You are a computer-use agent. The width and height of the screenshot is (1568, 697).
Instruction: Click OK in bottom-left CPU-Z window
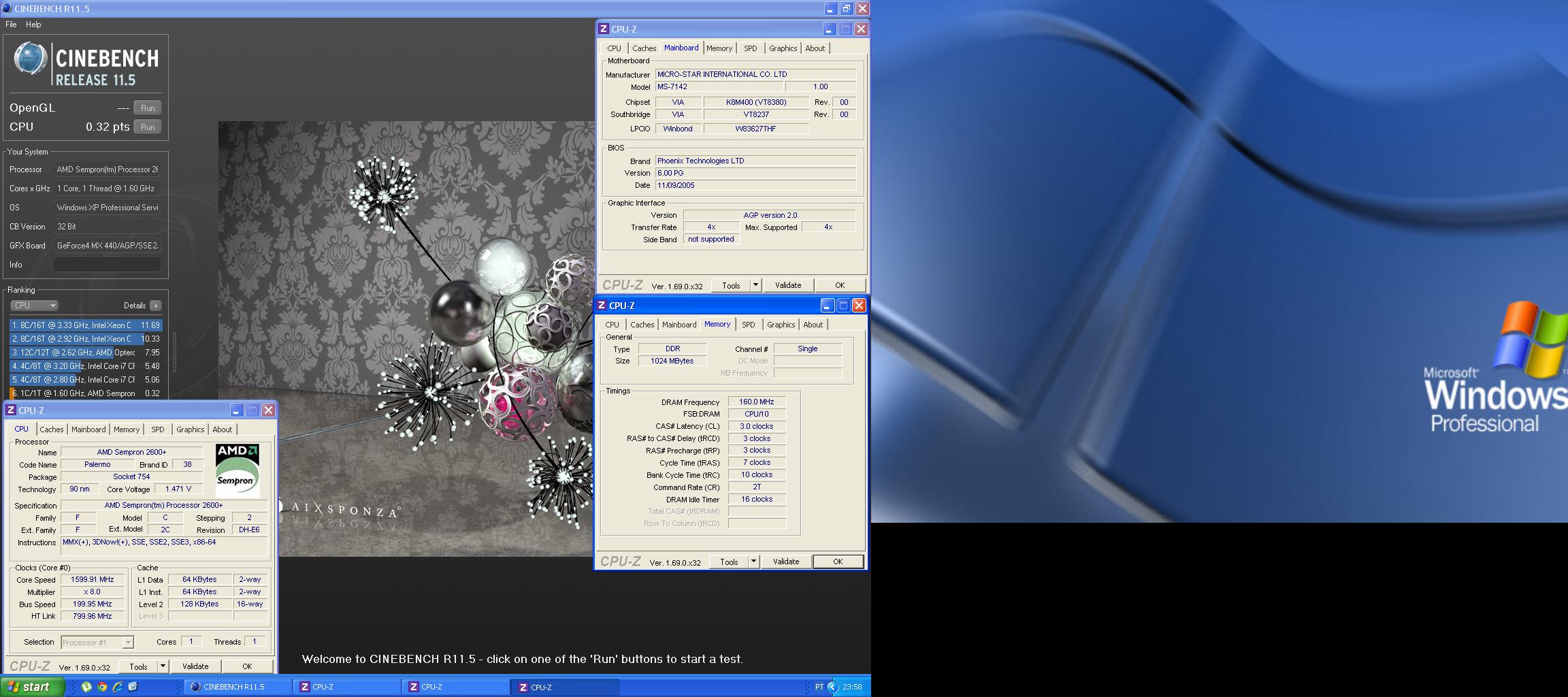(247, 666)
